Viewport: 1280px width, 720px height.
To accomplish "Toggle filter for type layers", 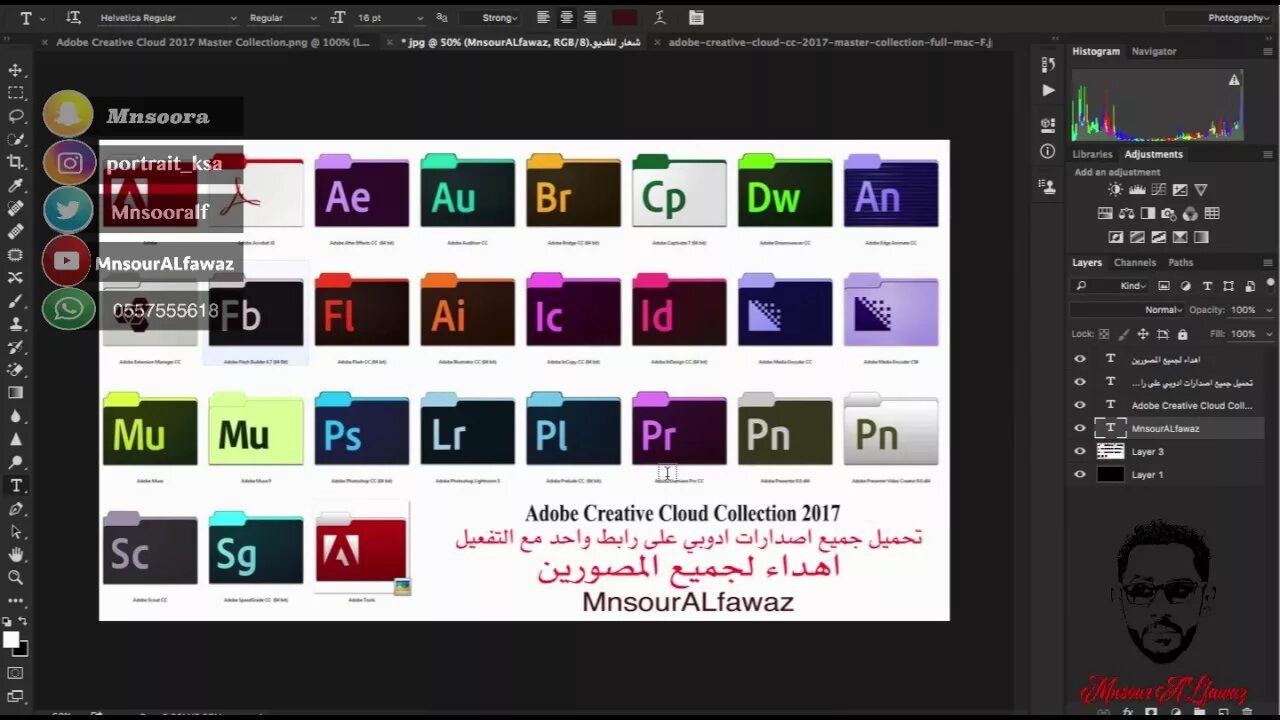I will pyautogui.click(x=1207, y=286).
